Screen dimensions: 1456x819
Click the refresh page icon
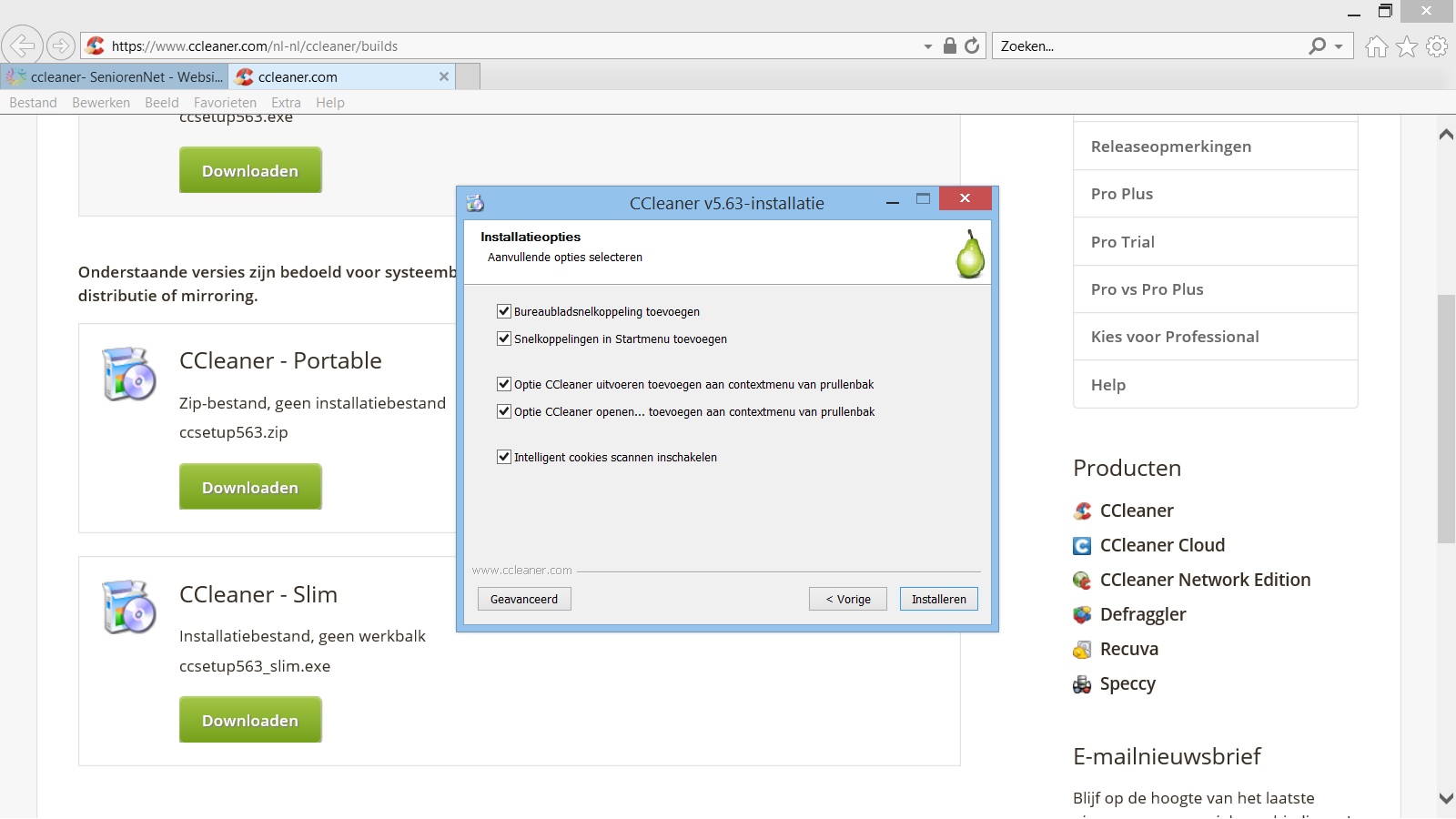tap(972, 45)
